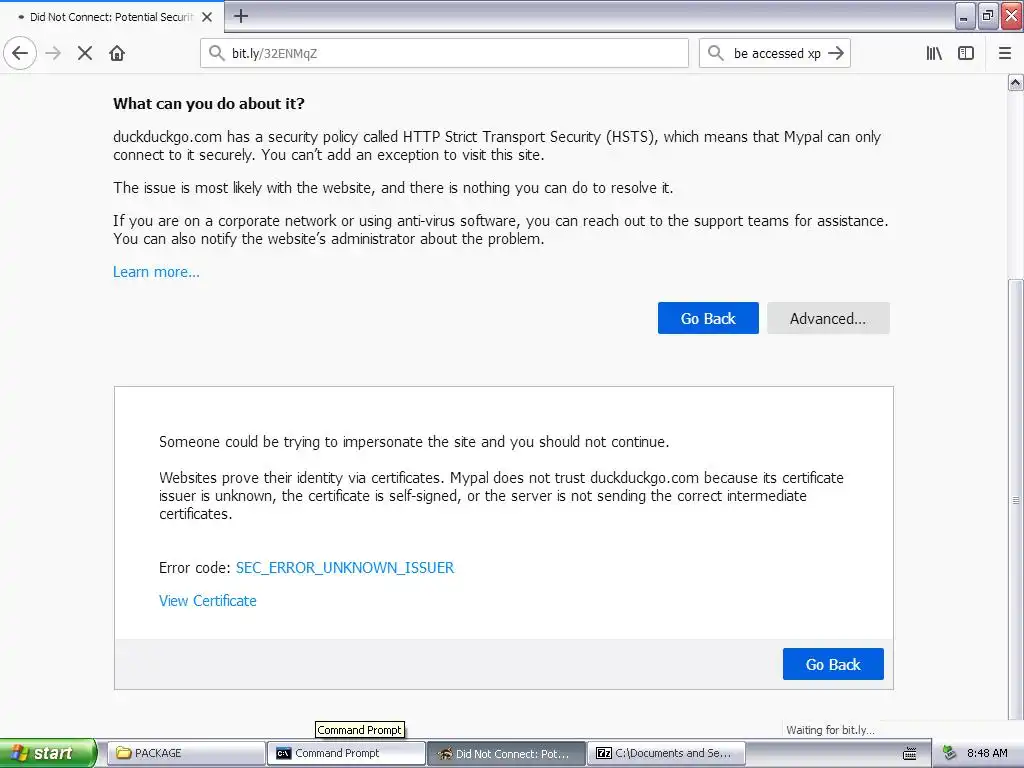This screenshot has height=768, width=1024.
Task: Switch to PACKAGE folder in taskbar
Action: click(185, 753)
